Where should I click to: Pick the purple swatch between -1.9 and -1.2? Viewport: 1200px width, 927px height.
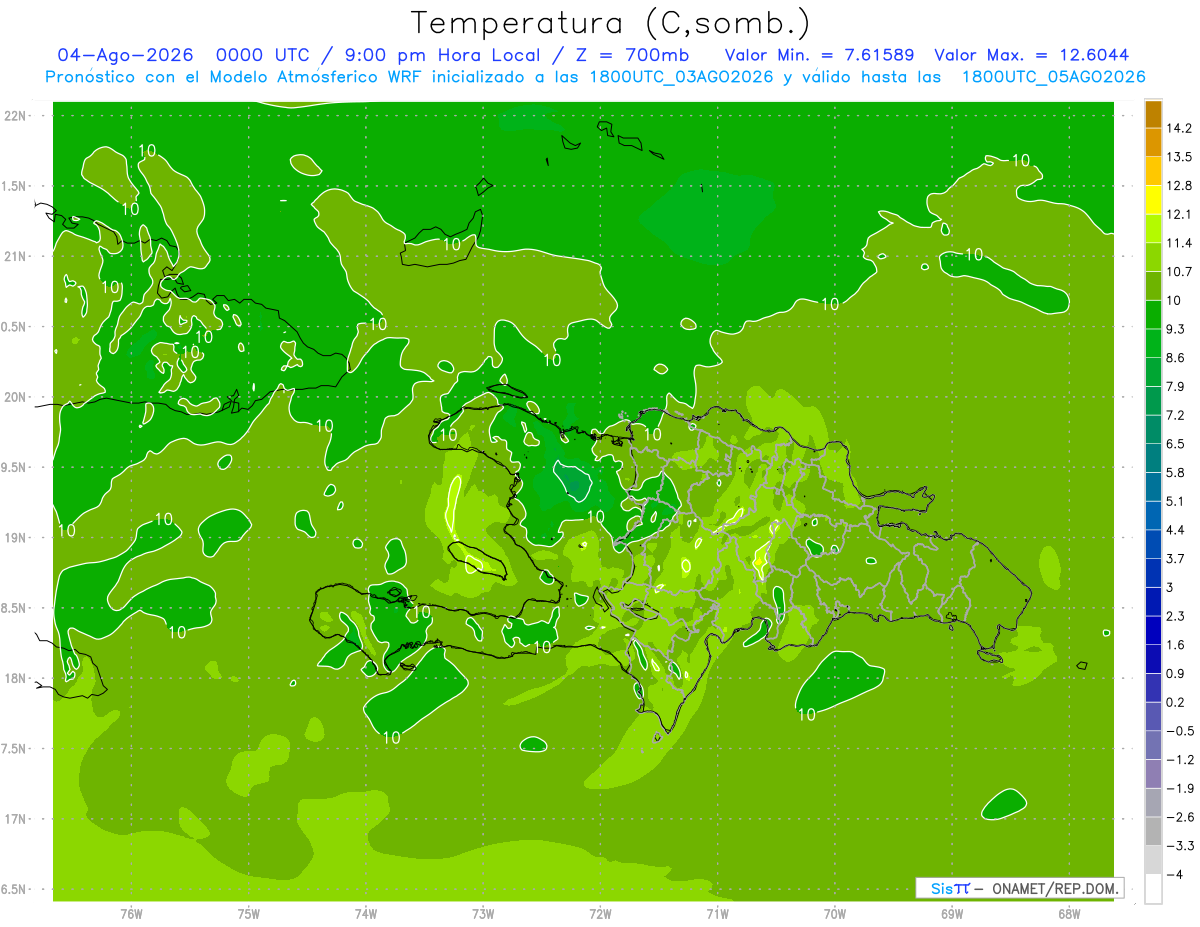[x=1153, y=774]
